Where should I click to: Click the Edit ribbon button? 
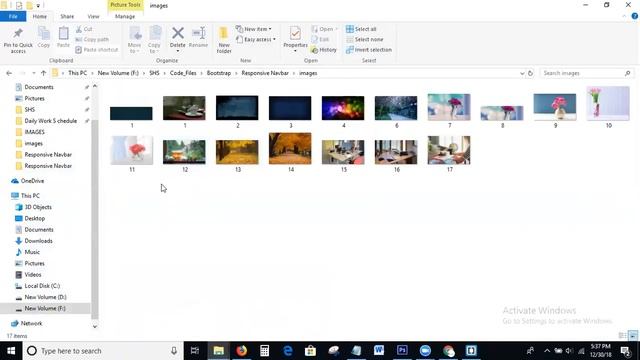[320, 40]
